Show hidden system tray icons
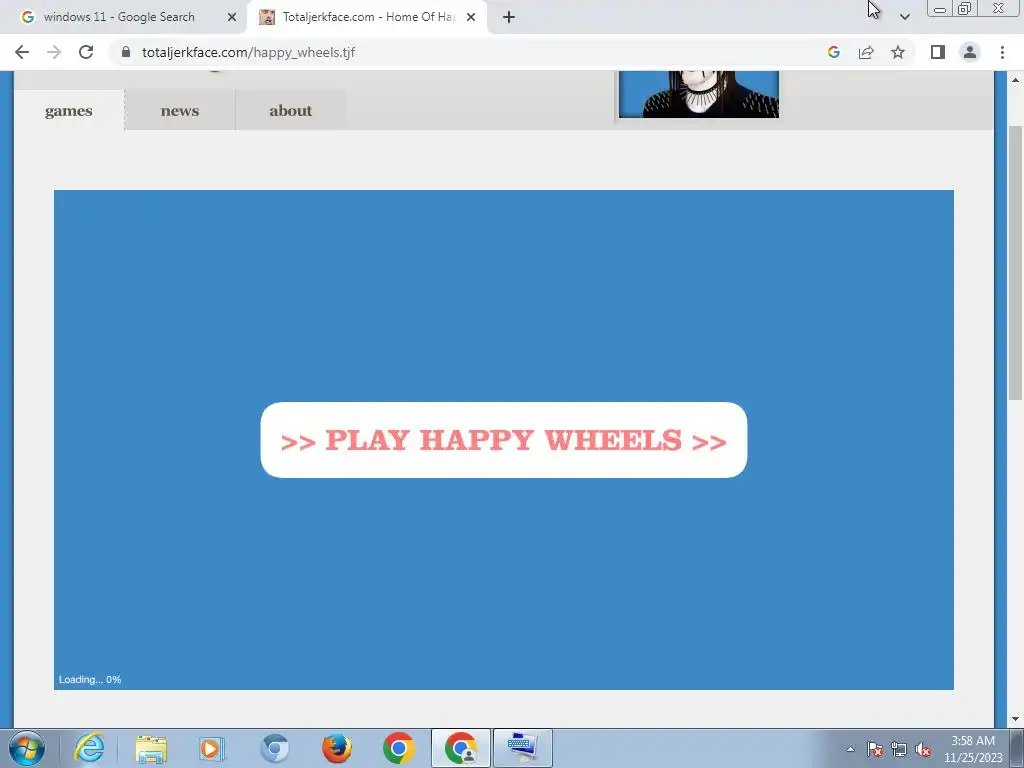The width and height of the screenshot is (1024, 768). [850, 749]
